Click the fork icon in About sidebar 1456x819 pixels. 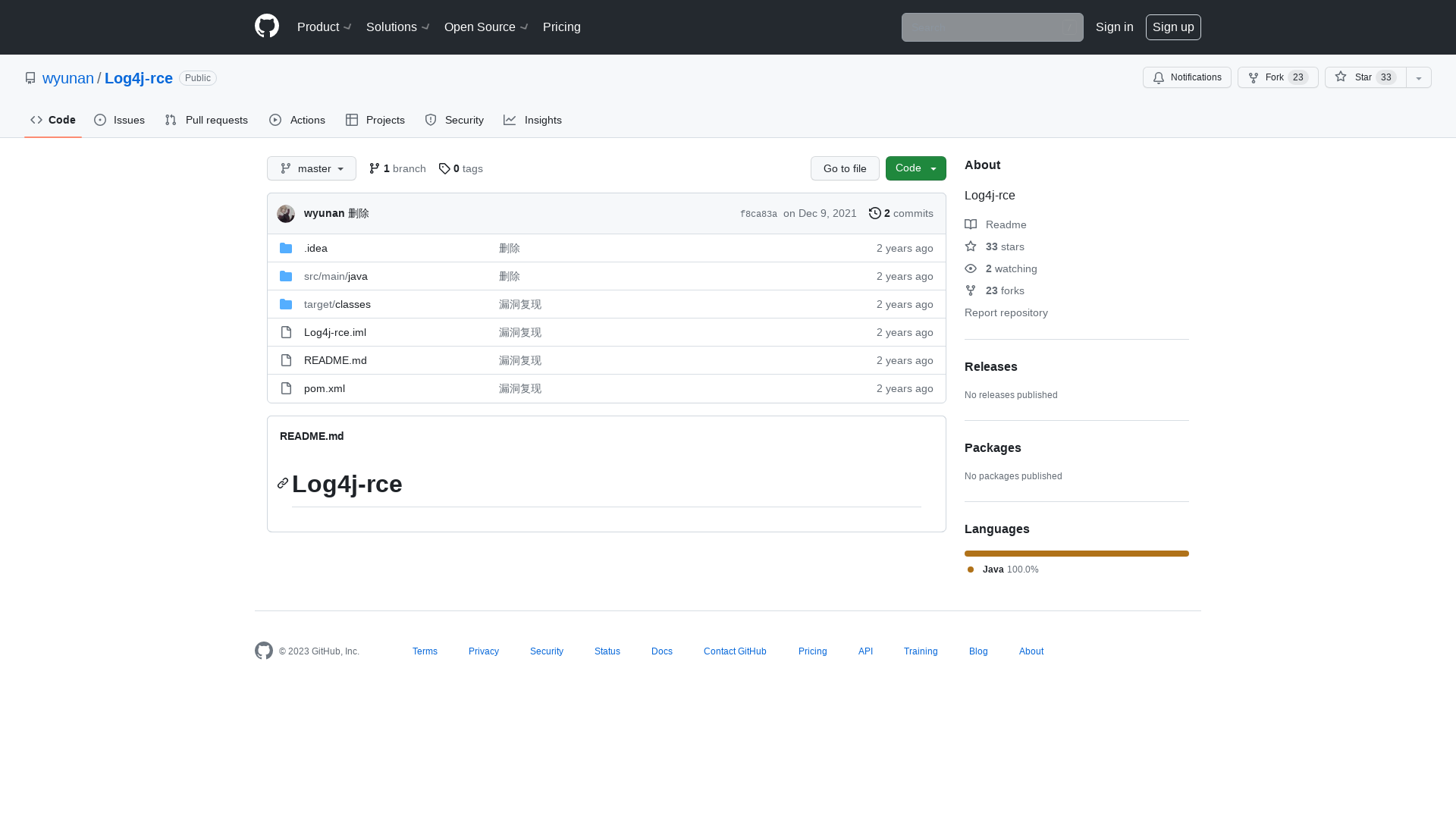point(971,290)
